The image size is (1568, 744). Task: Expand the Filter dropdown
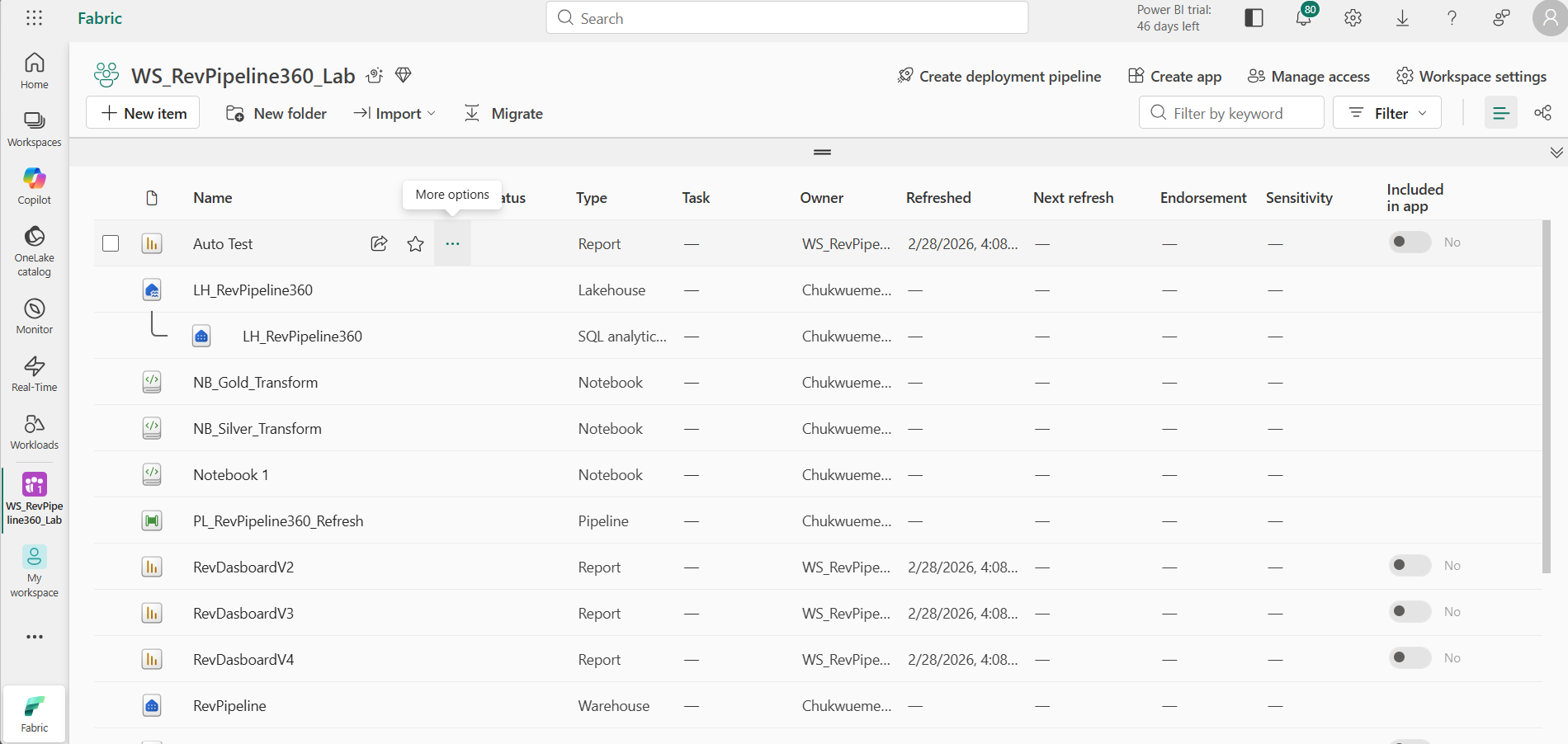(x=1387, y=113)
